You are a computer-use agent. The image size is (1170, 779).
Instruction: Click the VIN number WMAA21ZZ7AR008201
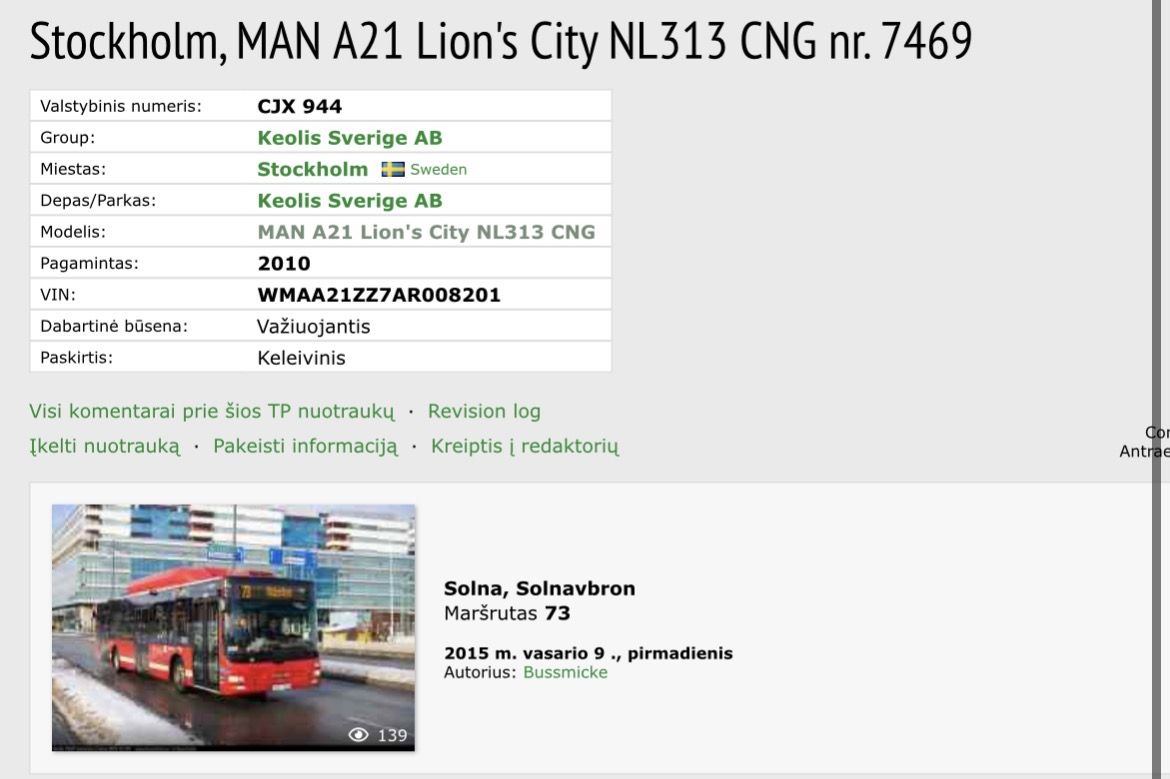click(378, 295)
